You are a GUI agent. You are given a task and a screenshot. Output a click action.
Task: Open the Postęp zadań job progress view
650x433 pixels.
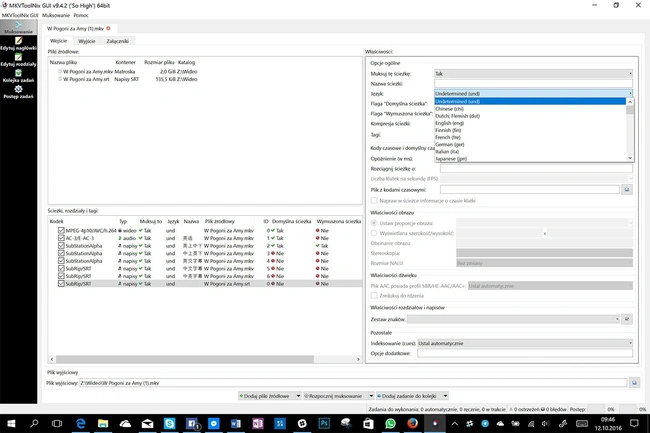click(x=18, y=92)
